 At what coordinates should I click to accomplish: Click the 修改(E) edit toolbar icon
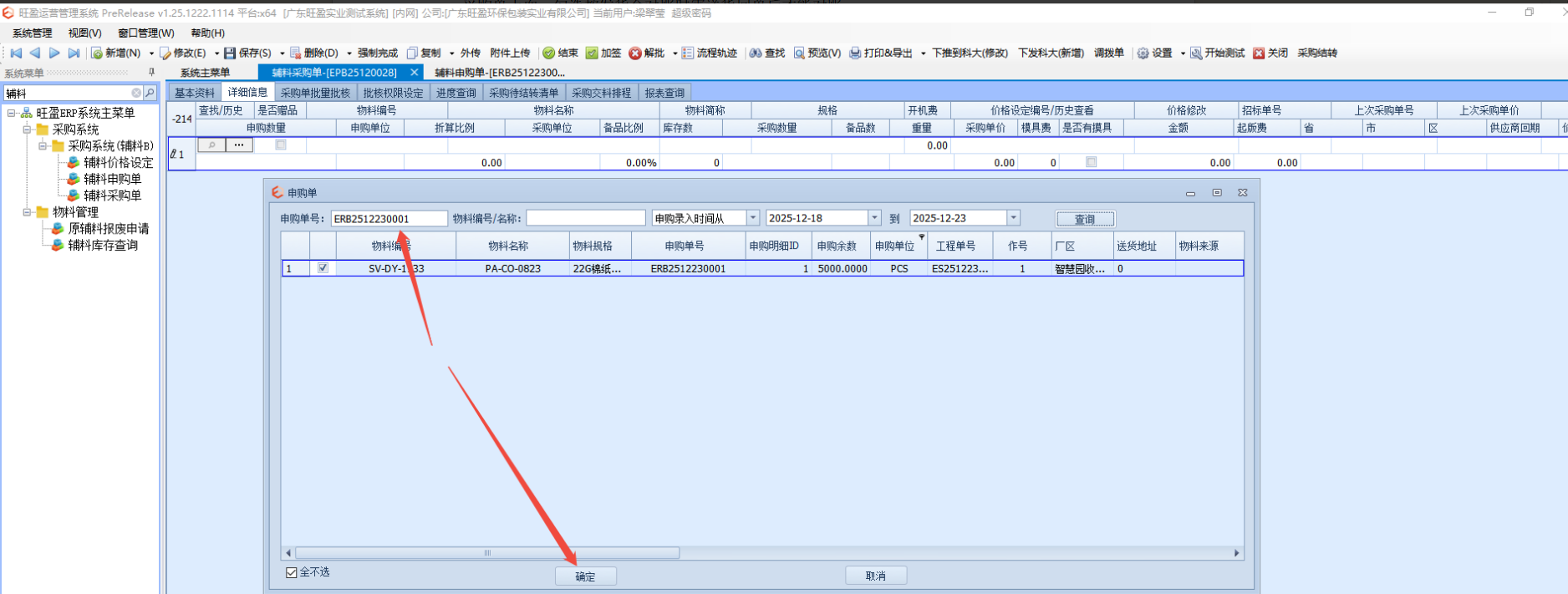pos(165,53)
